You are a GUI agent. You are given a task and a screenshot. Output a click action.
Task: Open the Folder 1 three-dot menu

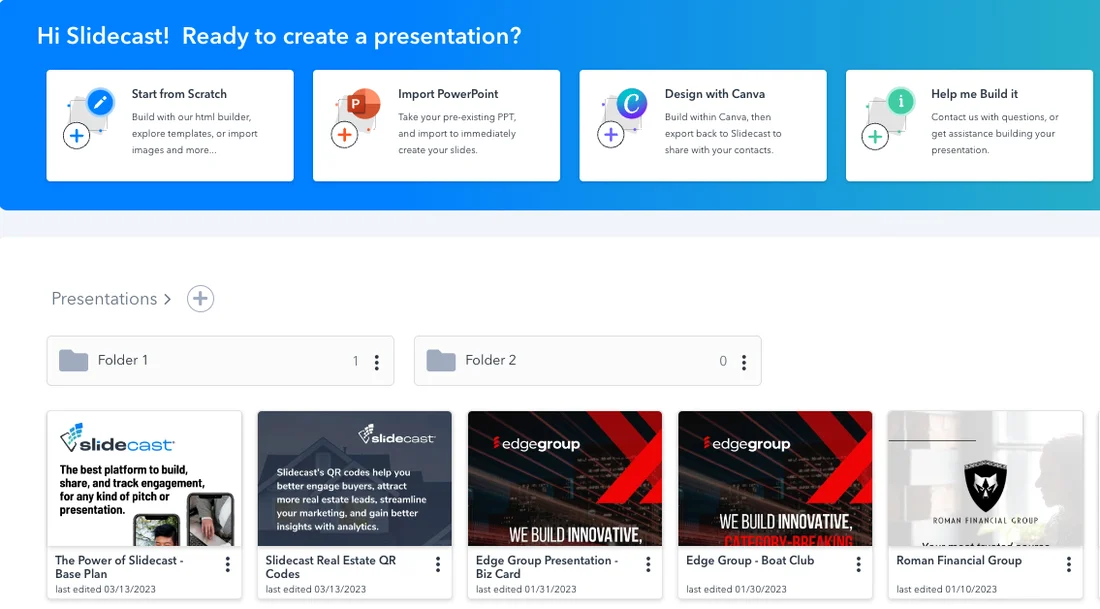377,362
